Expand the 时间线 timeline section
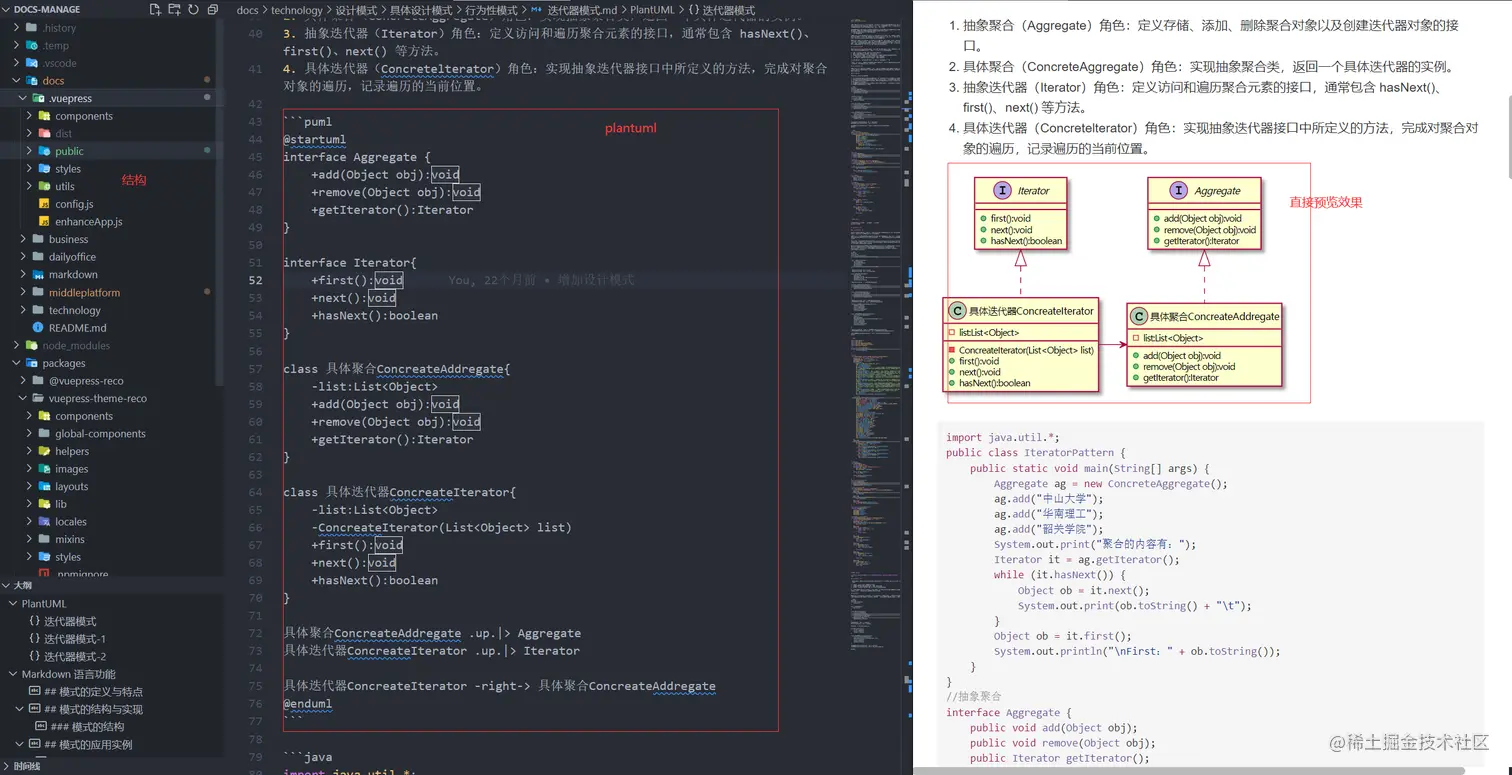Viewport: 1512px width, 775px height. click(x=7, y=766)
